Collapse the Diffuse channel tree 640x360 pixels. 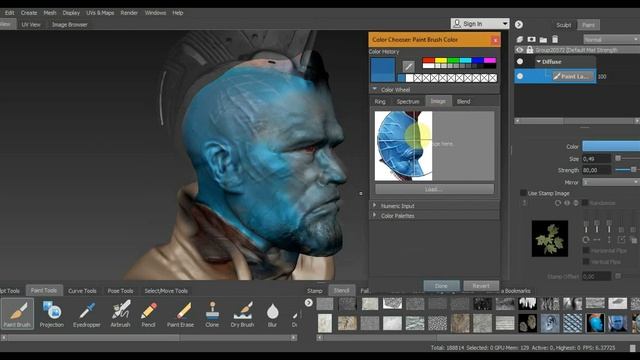[539, 62]
